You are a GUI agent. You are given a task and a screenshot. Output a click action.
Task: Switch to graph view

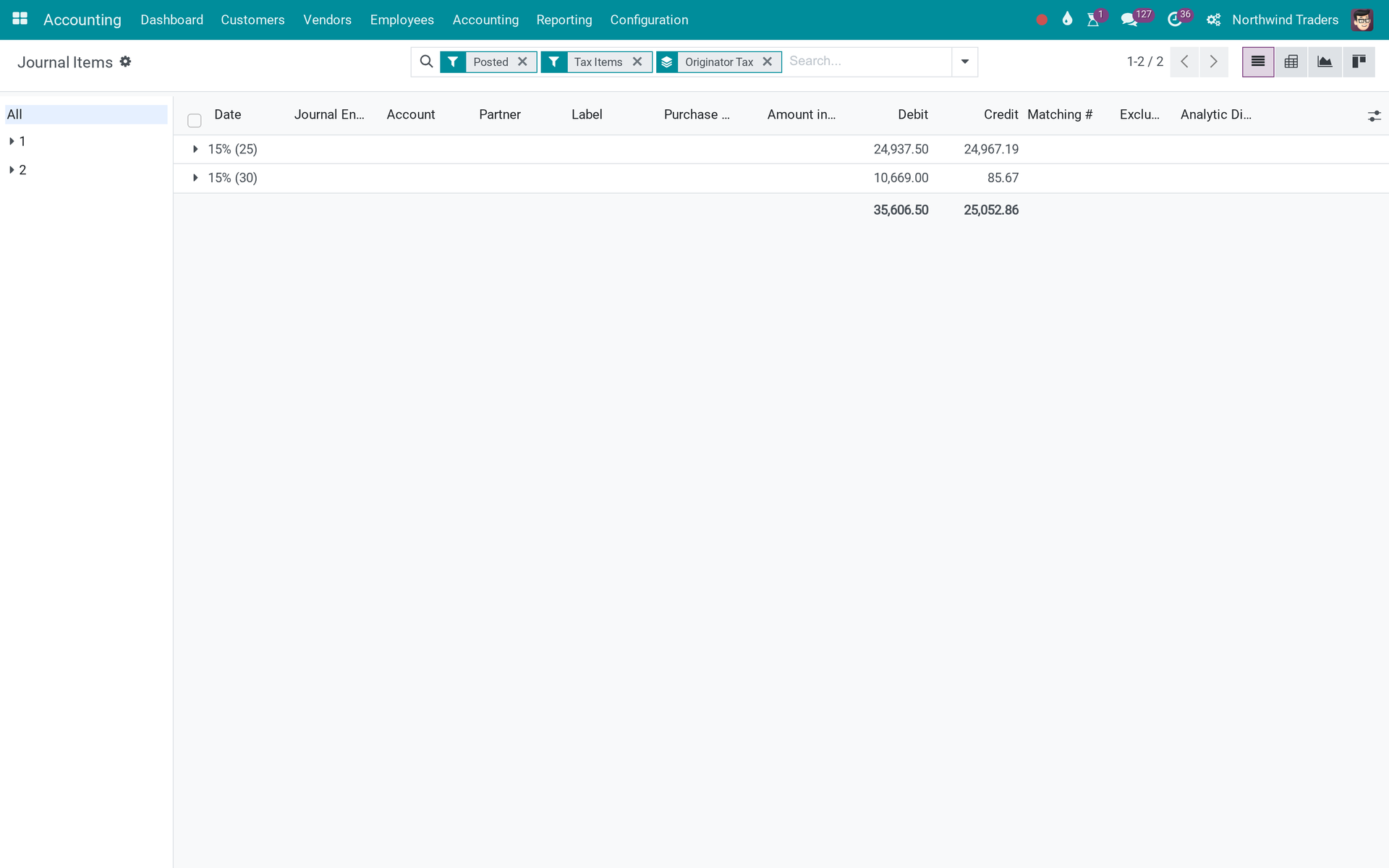pos(1325,62)
